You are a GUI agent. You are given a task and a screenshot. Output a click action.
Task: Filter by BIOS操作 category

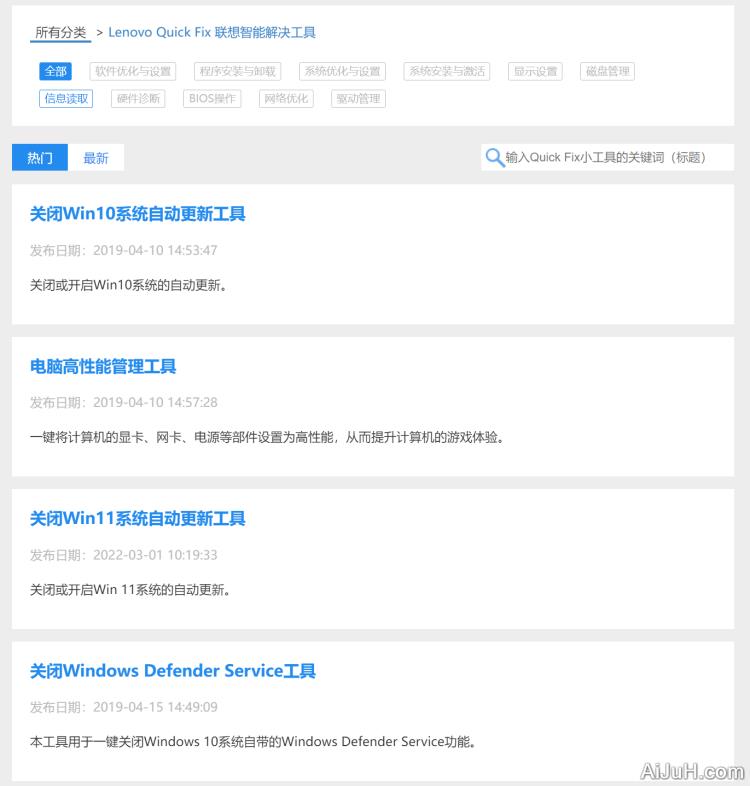(212, 98)
